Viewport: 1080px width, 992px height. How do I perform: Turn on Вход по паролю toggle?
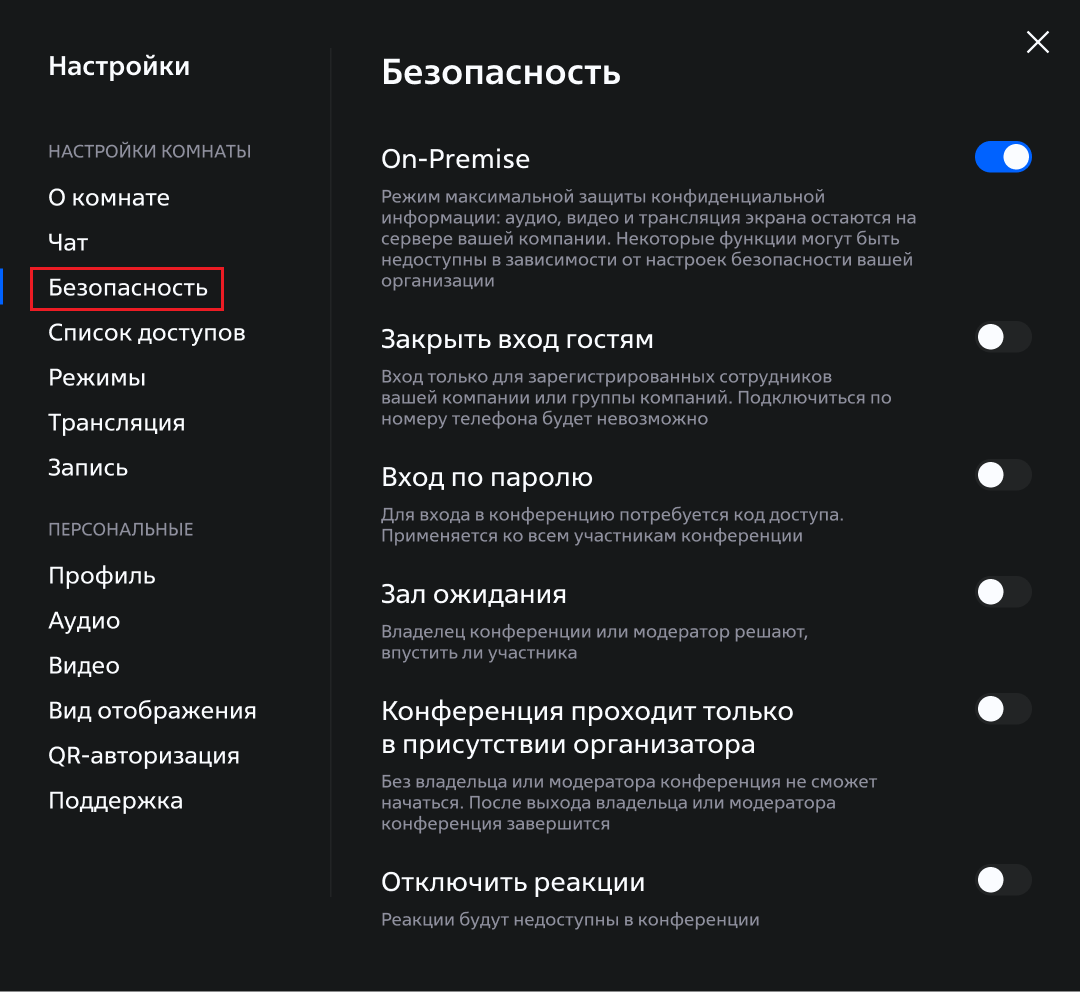coord(1003,475)
